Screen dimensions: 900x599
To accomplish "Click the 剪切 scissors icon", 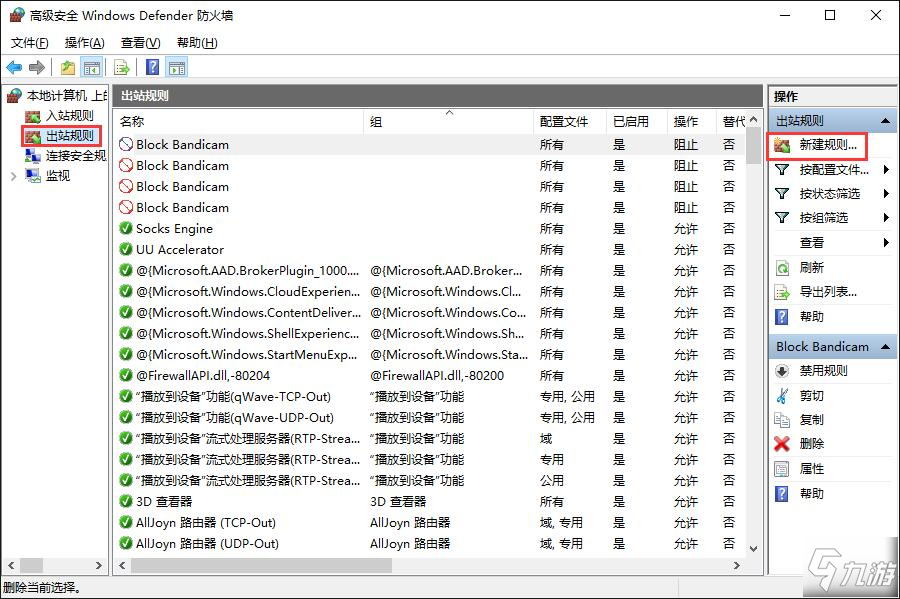I will click(782, 396).
